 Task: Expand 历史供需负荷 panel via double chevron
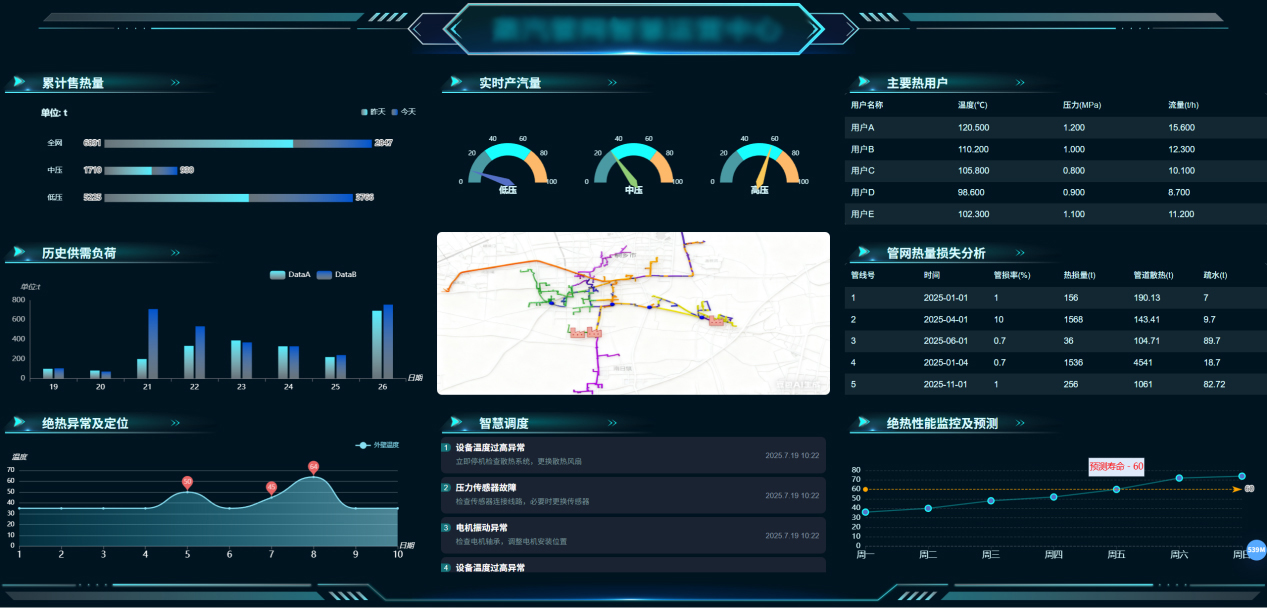pyautogui.click(x=176, y=253)
